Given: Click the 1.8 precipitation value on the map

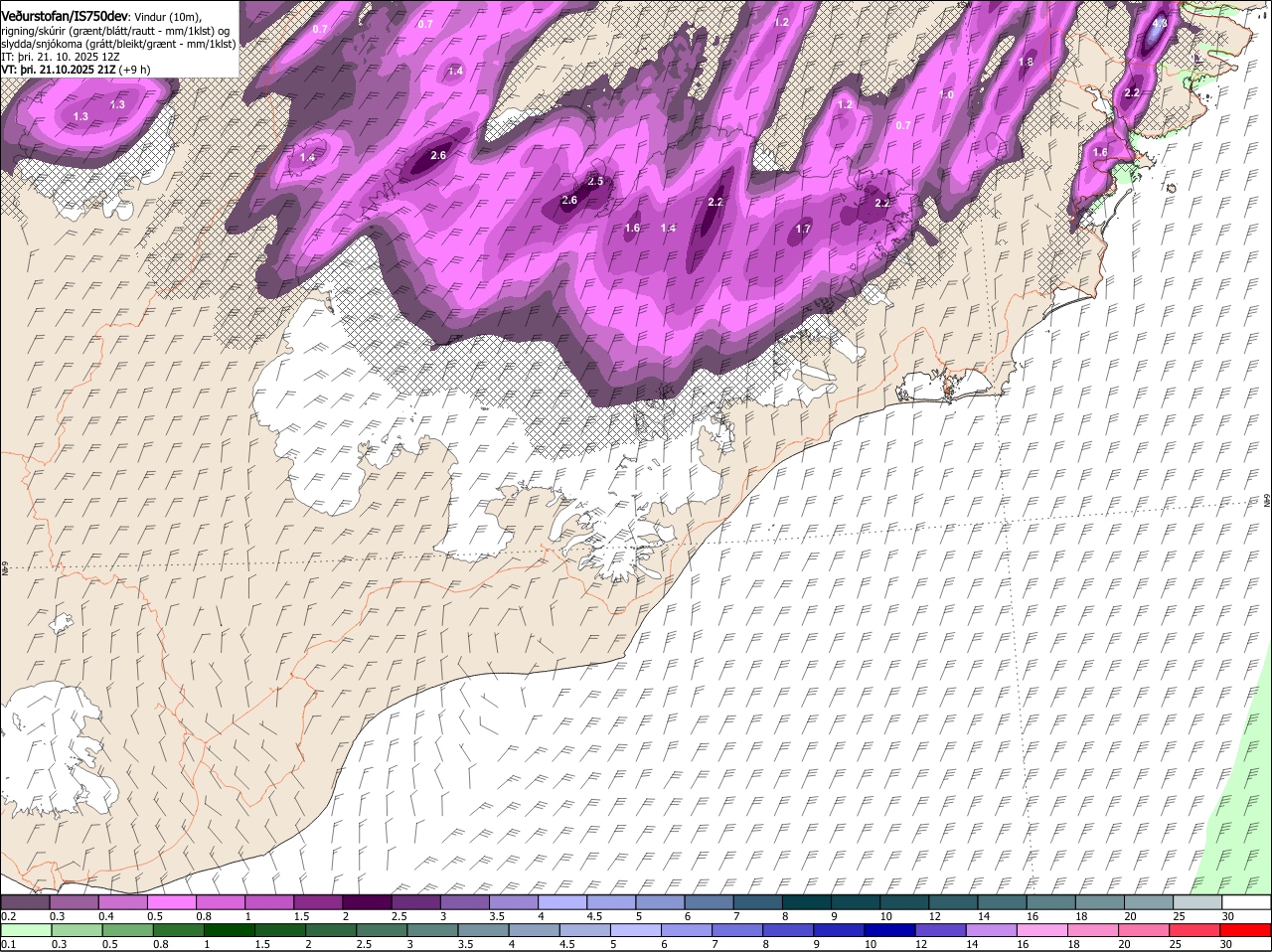Looking at the screenshot, I should pyautogui.click(x=1027, y=62).
